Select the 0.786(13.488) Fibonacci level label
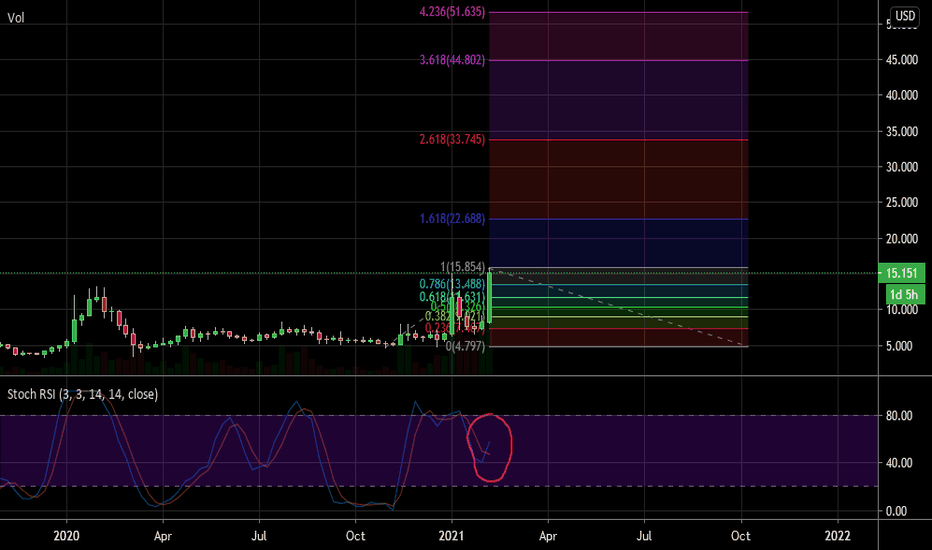Viewport: 932px width, 550px height. tap(452, 284)
